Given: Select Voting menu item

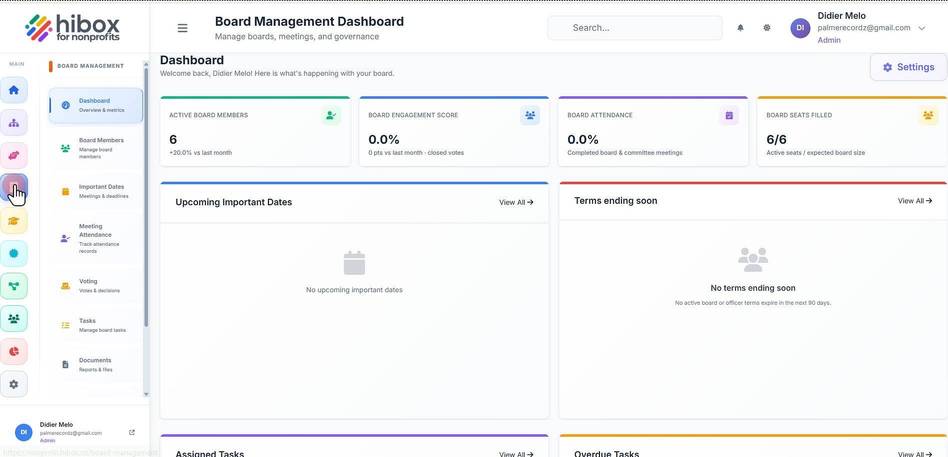Looking at the screenshot, I should [x=96, y=285].
